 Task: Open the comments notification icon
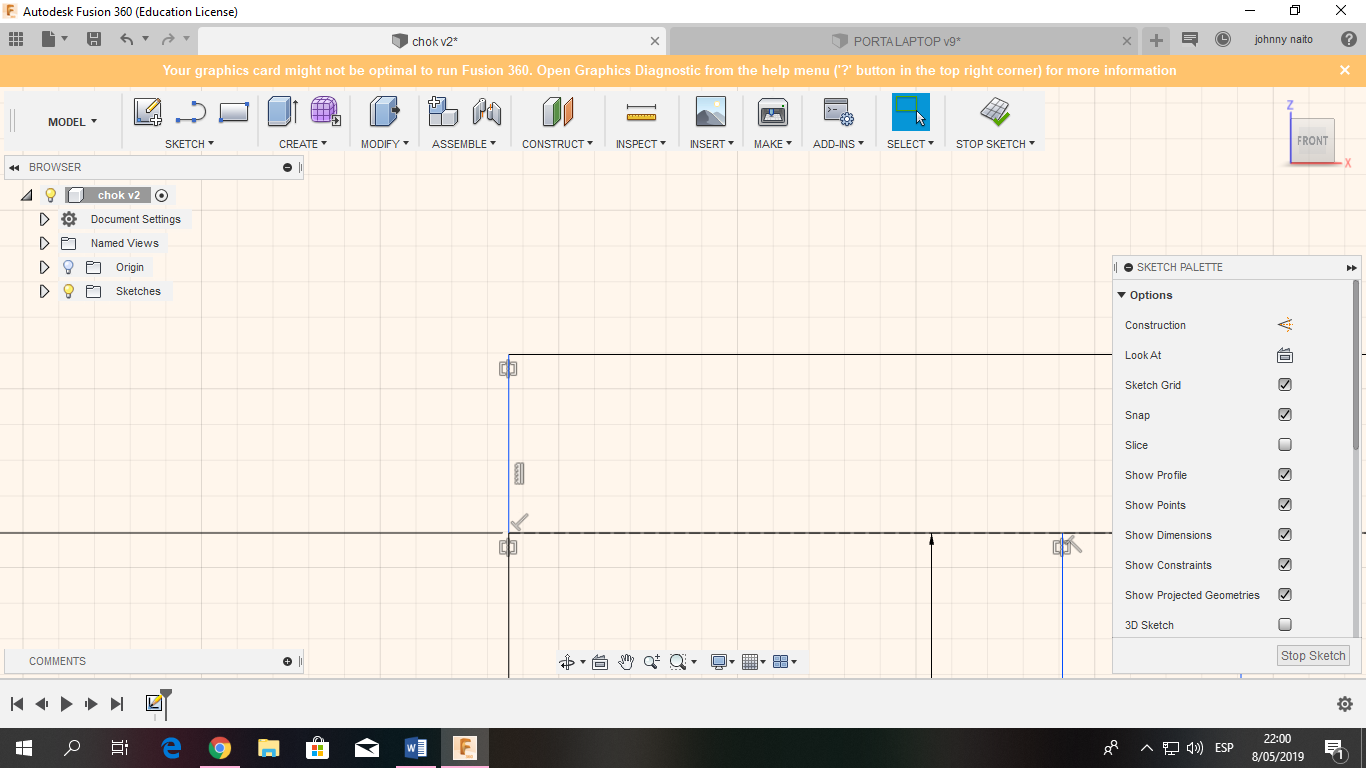[x=1190, y=40]
